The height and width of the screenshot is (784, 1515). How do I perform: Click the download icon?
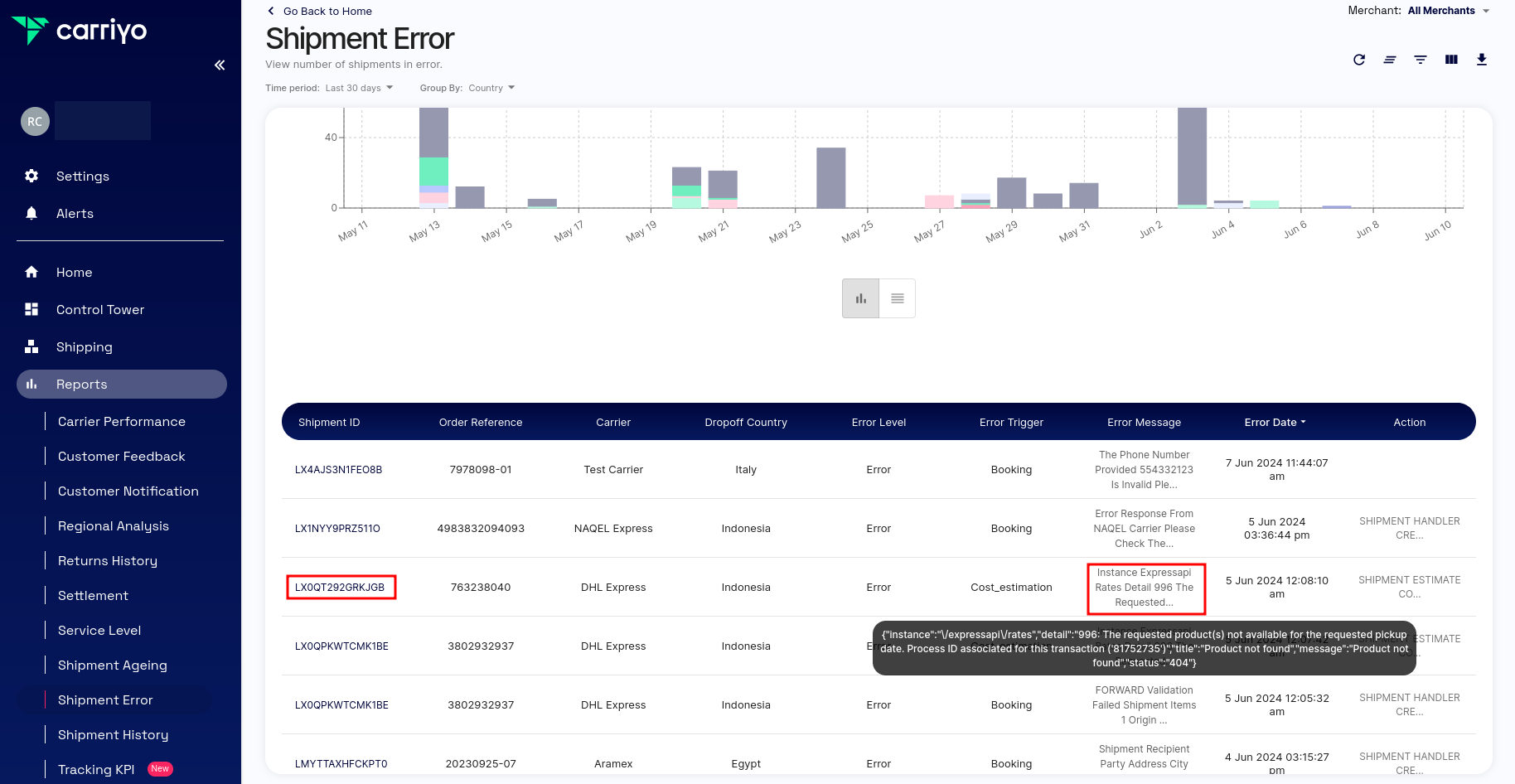[x=1482, y=59]
